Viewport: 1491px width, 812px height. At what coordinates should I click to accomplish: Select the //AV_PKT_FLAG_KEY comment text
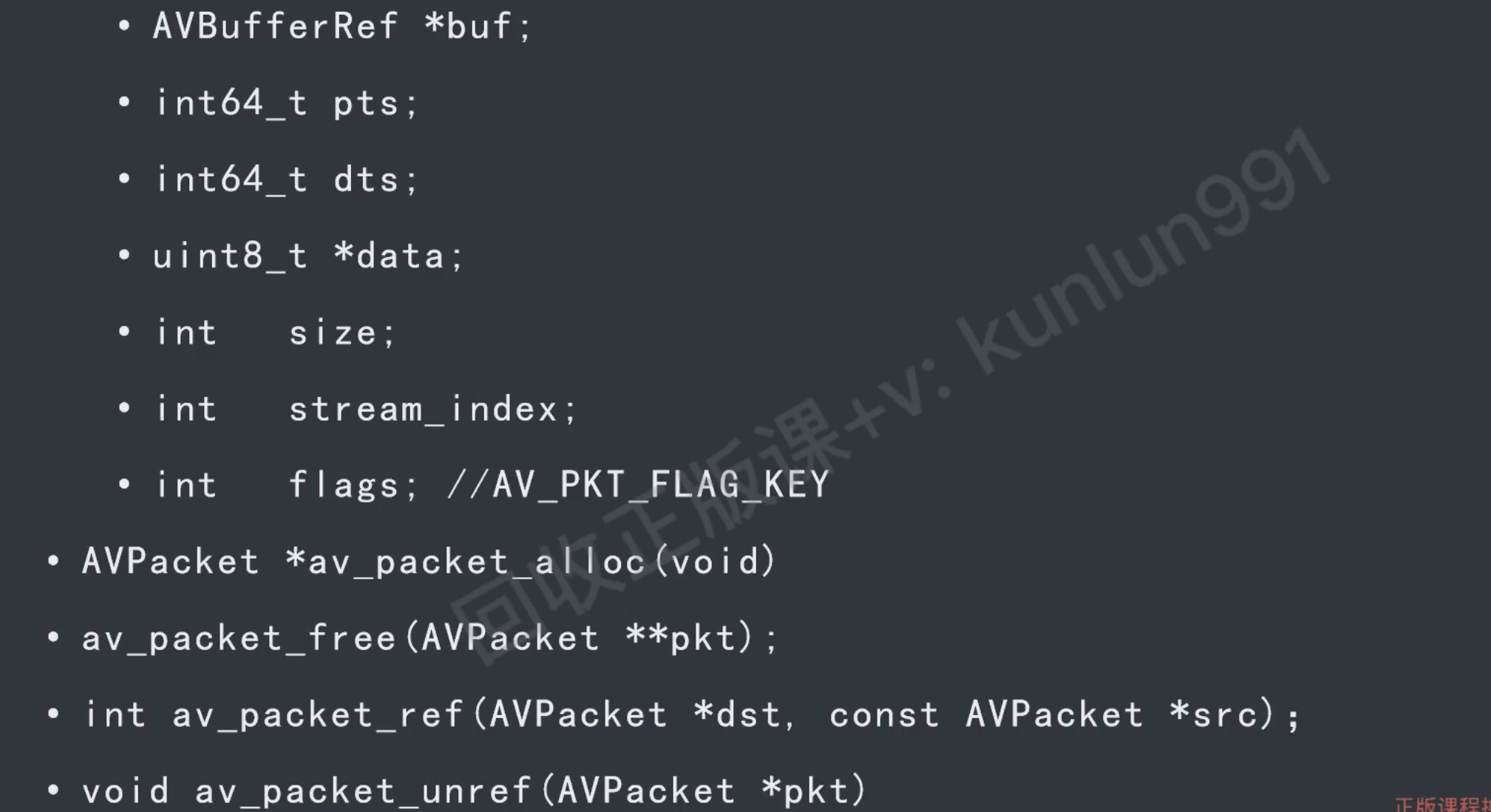pyautogui.click(x=639, y=486)
